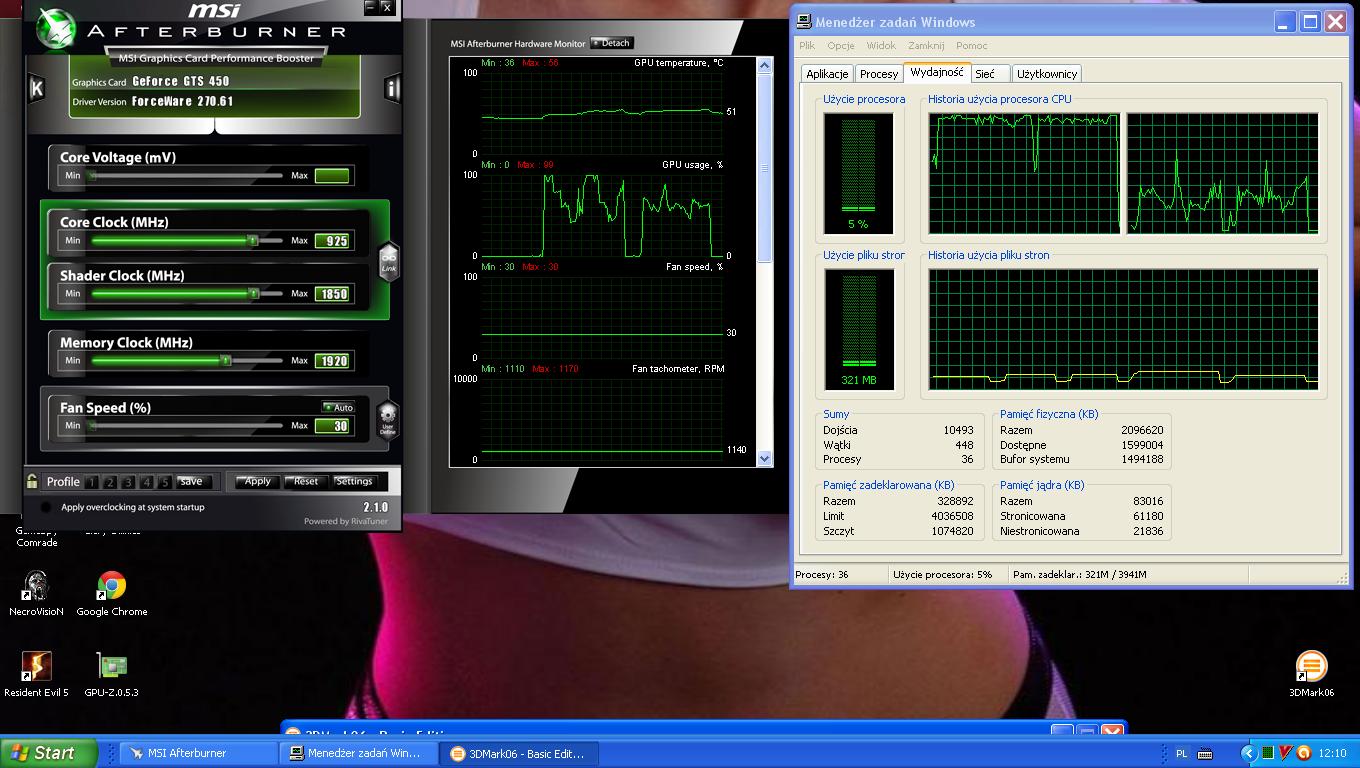Click the Shader Clock value field 1850
The height and width of the screenshot is (768, 1360).
pos(332,294)
